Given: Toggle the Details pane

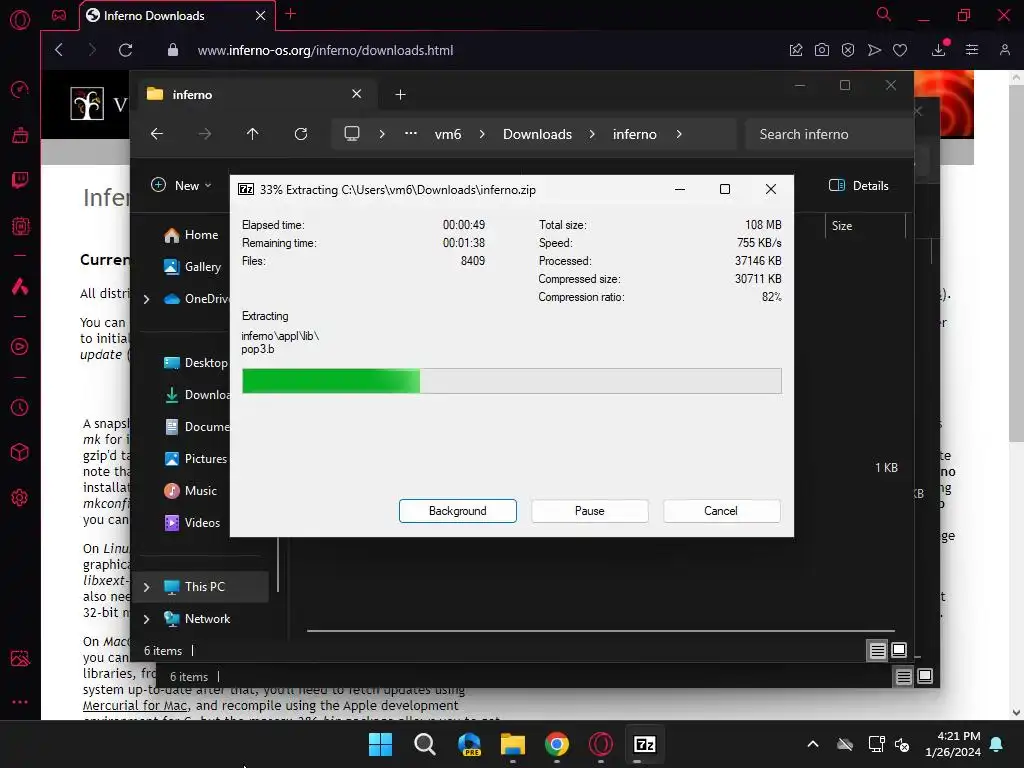Looking at the screenshot, I should (x=859, y=185).
